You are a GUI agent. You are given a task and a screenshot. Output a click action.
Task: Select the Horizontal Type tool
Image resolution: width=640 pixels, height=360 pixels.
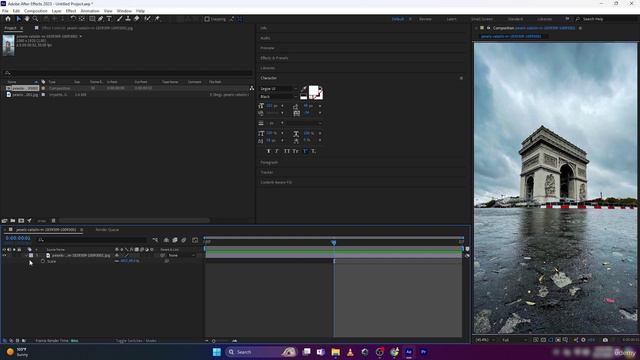(109, 19)
